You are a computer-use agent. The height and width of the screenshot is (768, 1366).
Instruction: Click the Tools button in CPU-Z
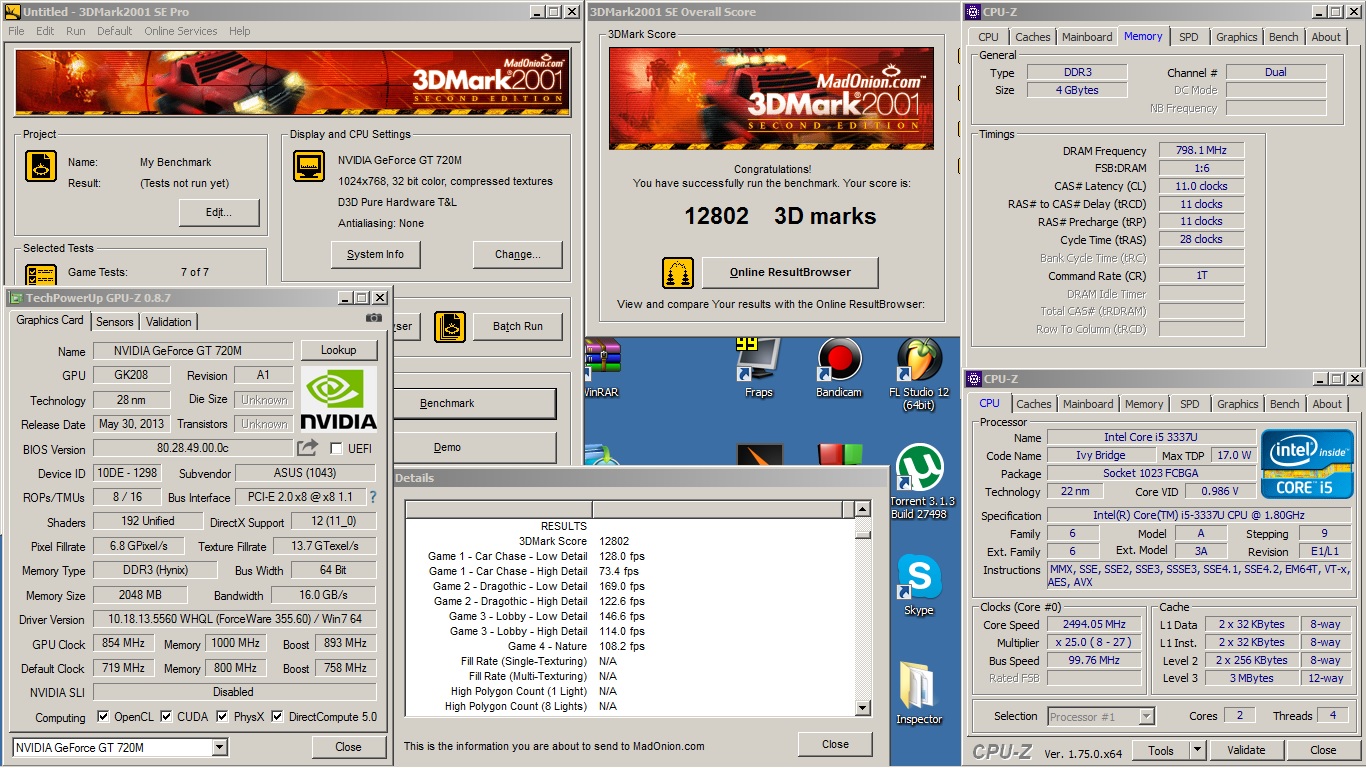(x=1161, y=750)
